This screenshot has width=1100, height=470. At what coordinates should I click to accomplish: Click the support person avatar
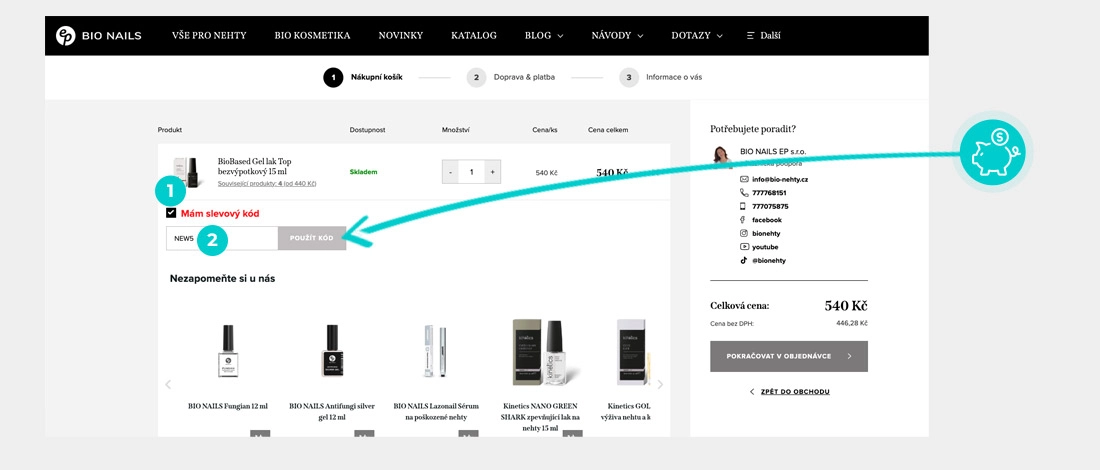tap(723, 157)
